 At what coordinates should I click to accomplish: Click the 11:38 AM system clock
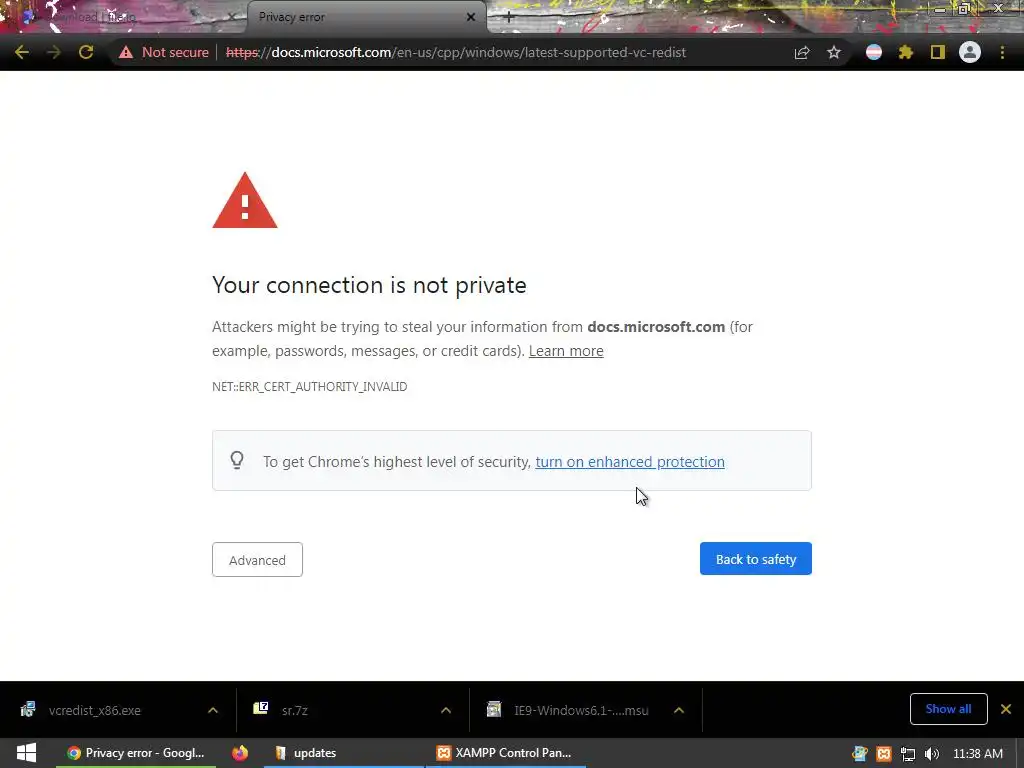click(978, 754)
